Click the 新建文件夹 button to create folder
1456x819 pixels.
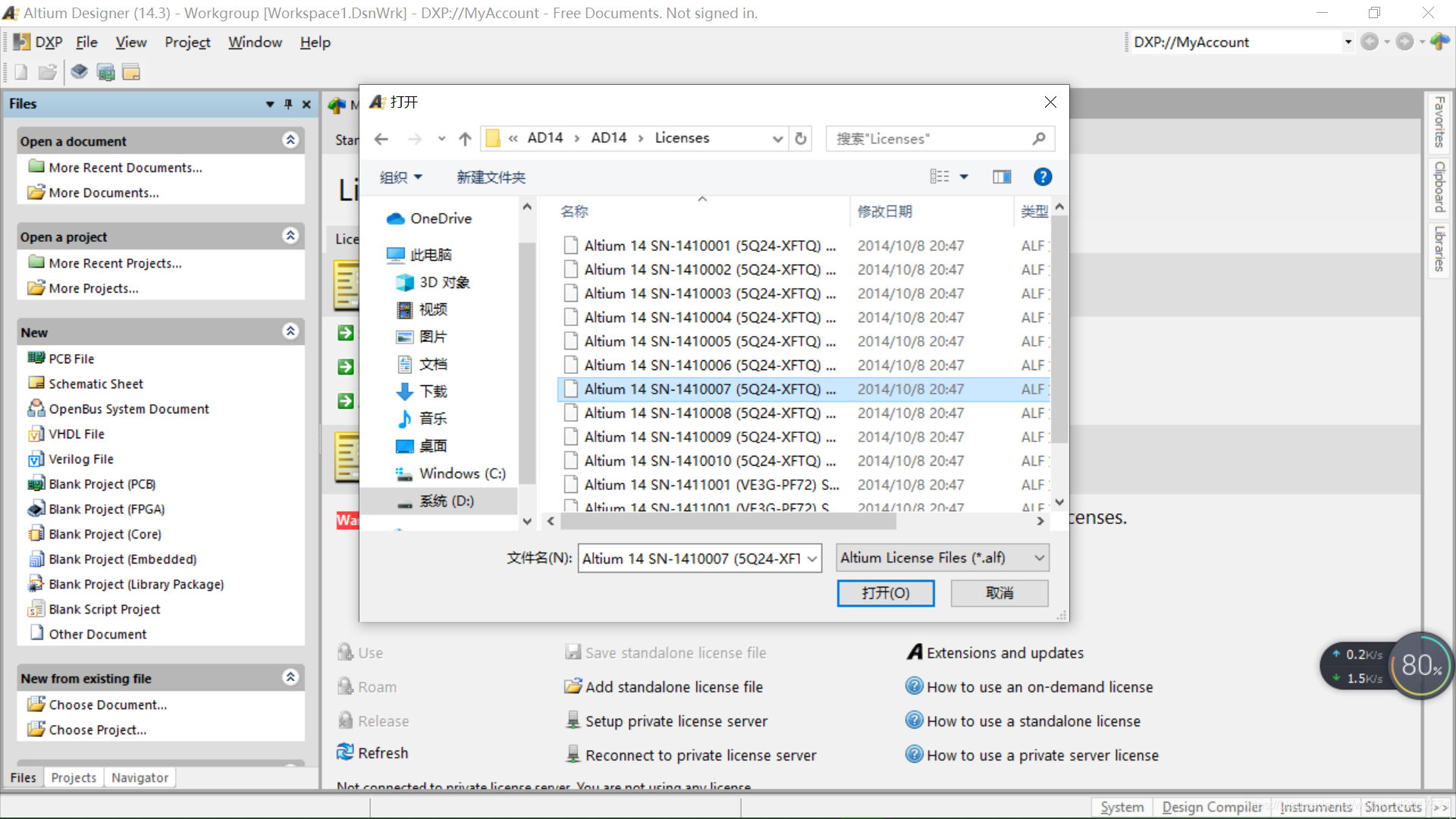491,177
